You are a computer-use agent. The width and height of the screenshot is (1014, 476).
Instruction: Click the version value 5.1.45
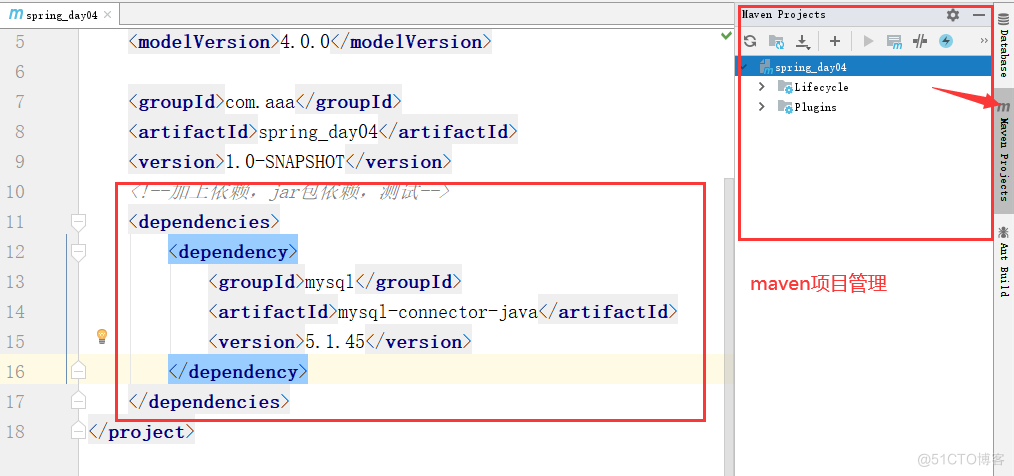(x=335, y=341)
